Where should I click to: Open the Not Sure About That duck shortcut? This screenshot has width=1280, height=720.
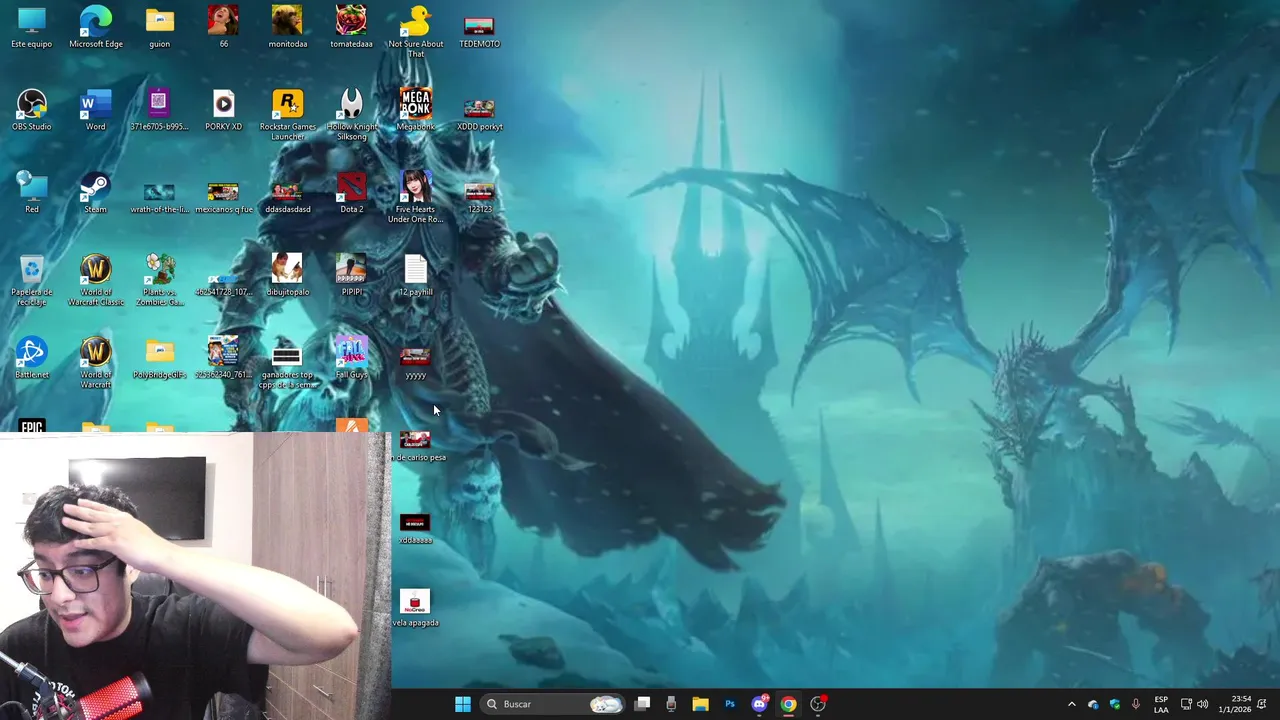415,32
